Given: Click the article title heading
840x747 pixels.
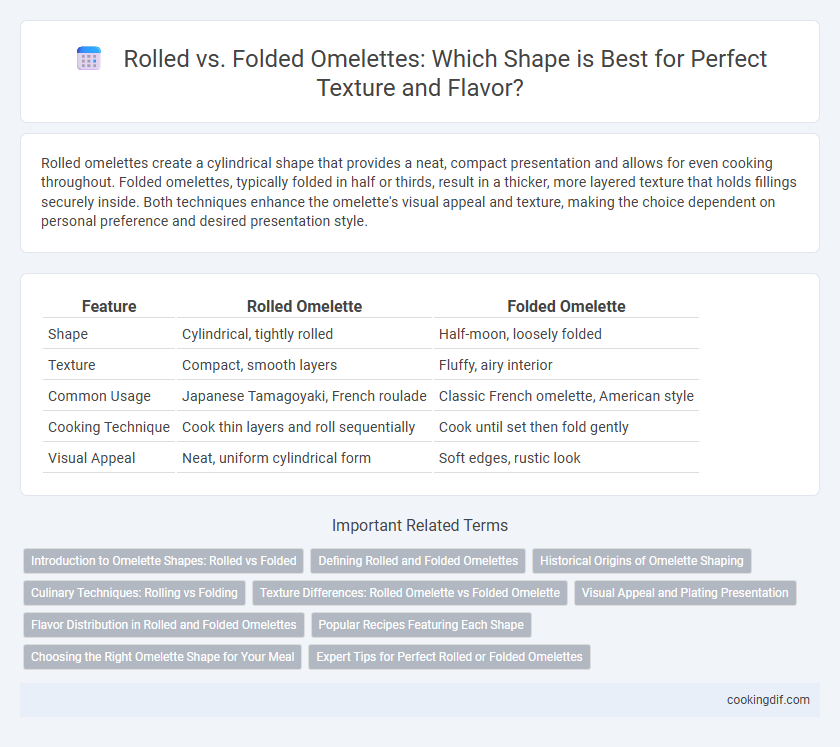Looking at the screenshot, I should coord(445,73).
